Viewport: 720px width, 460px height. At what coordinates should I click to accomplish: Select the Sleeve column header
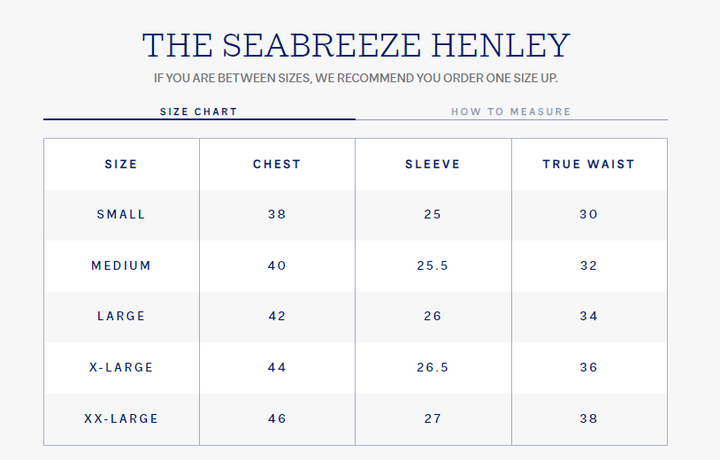click(433, 164)
